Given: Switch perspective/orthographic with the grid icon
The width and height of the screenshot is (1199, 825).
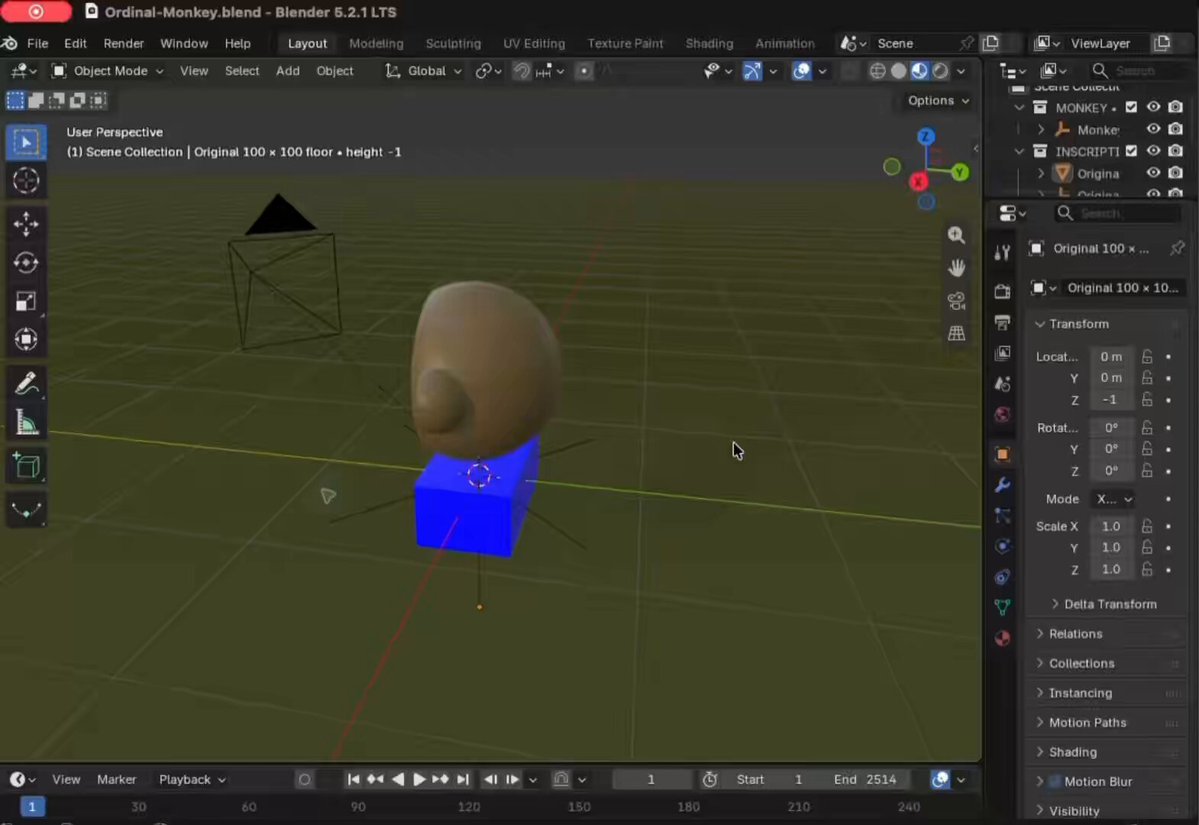Looking at the screenshot, I should [956, 333].
